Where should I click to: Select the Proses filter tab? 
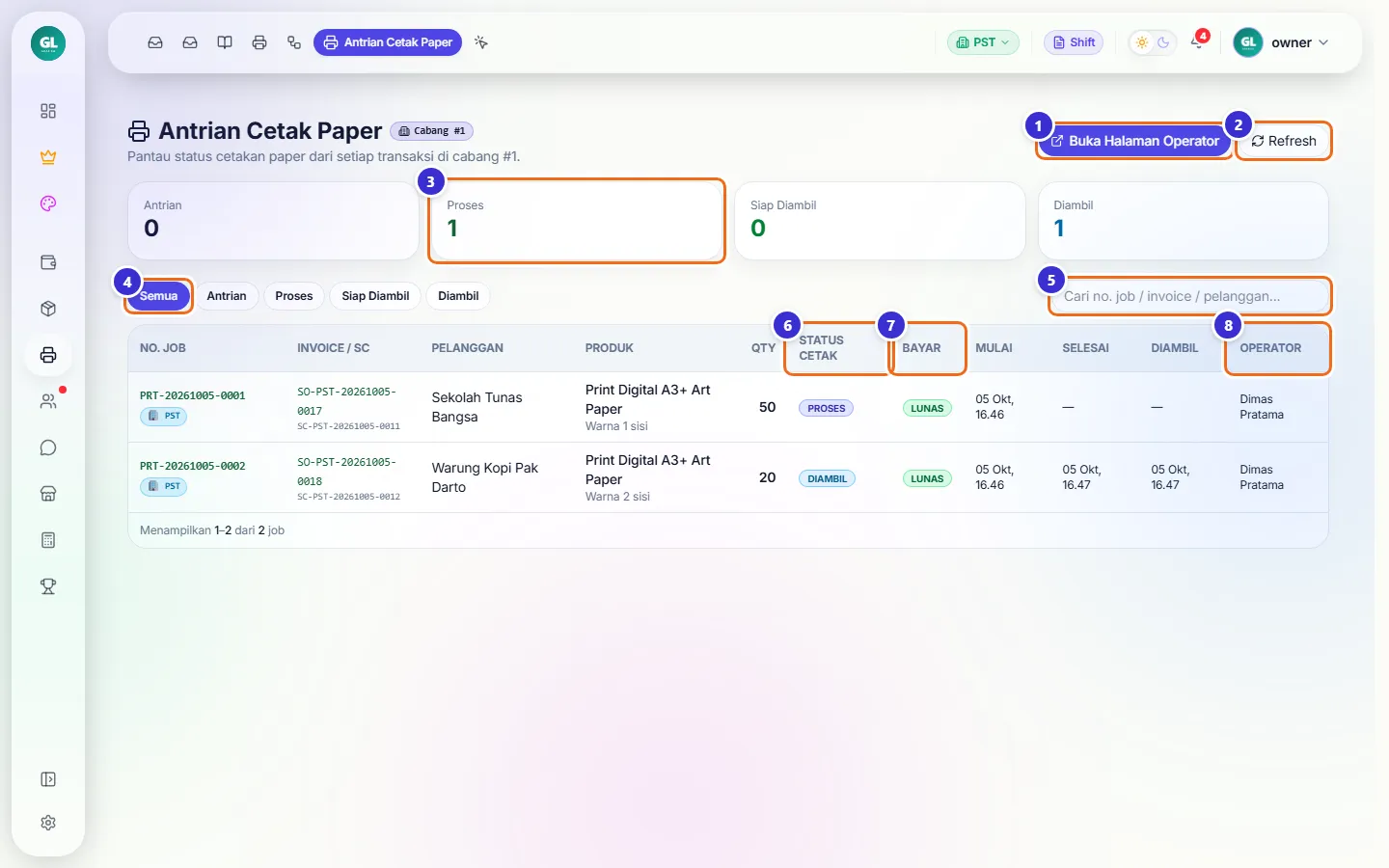point(294,296)
